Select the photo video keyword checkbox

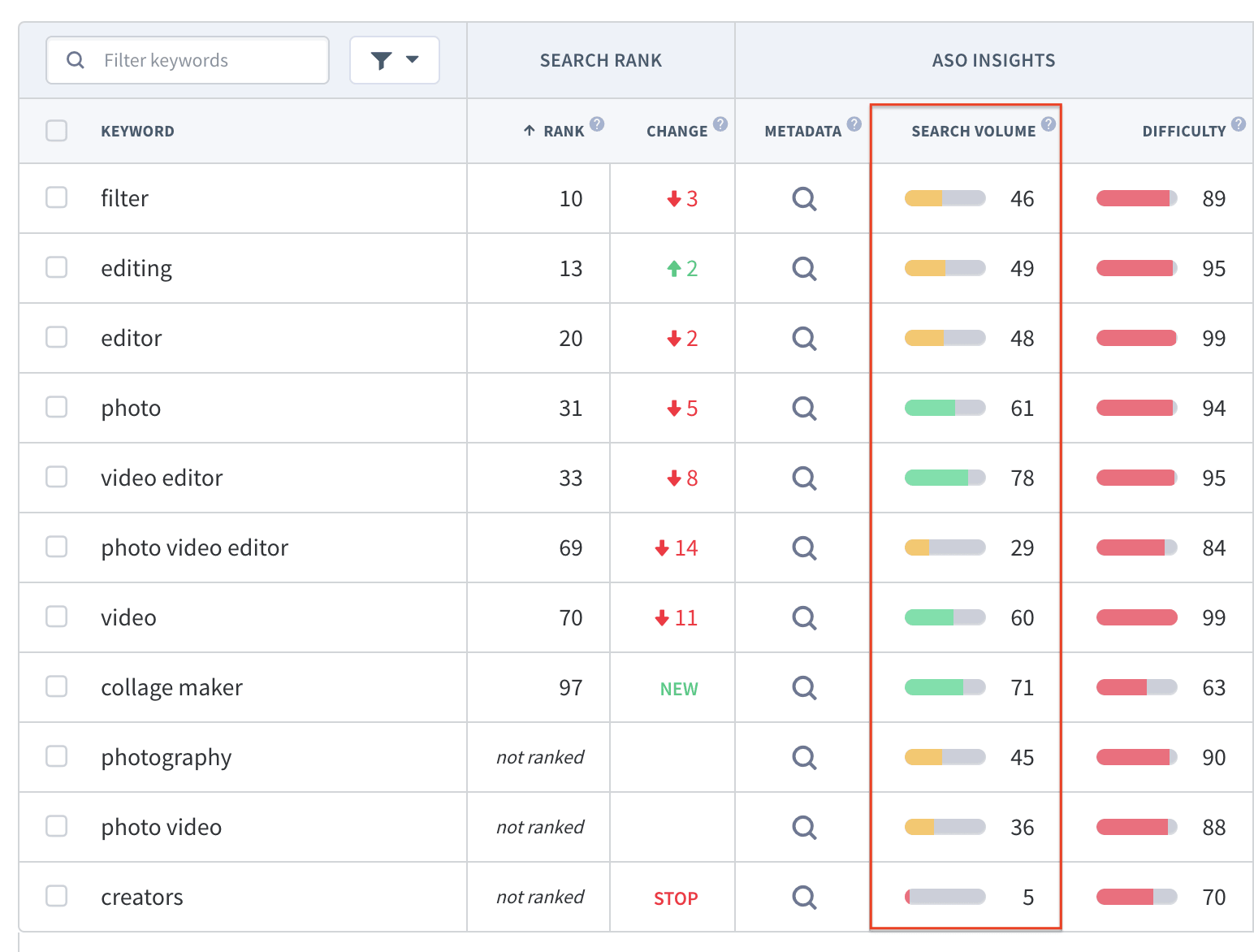pos(57,826)
